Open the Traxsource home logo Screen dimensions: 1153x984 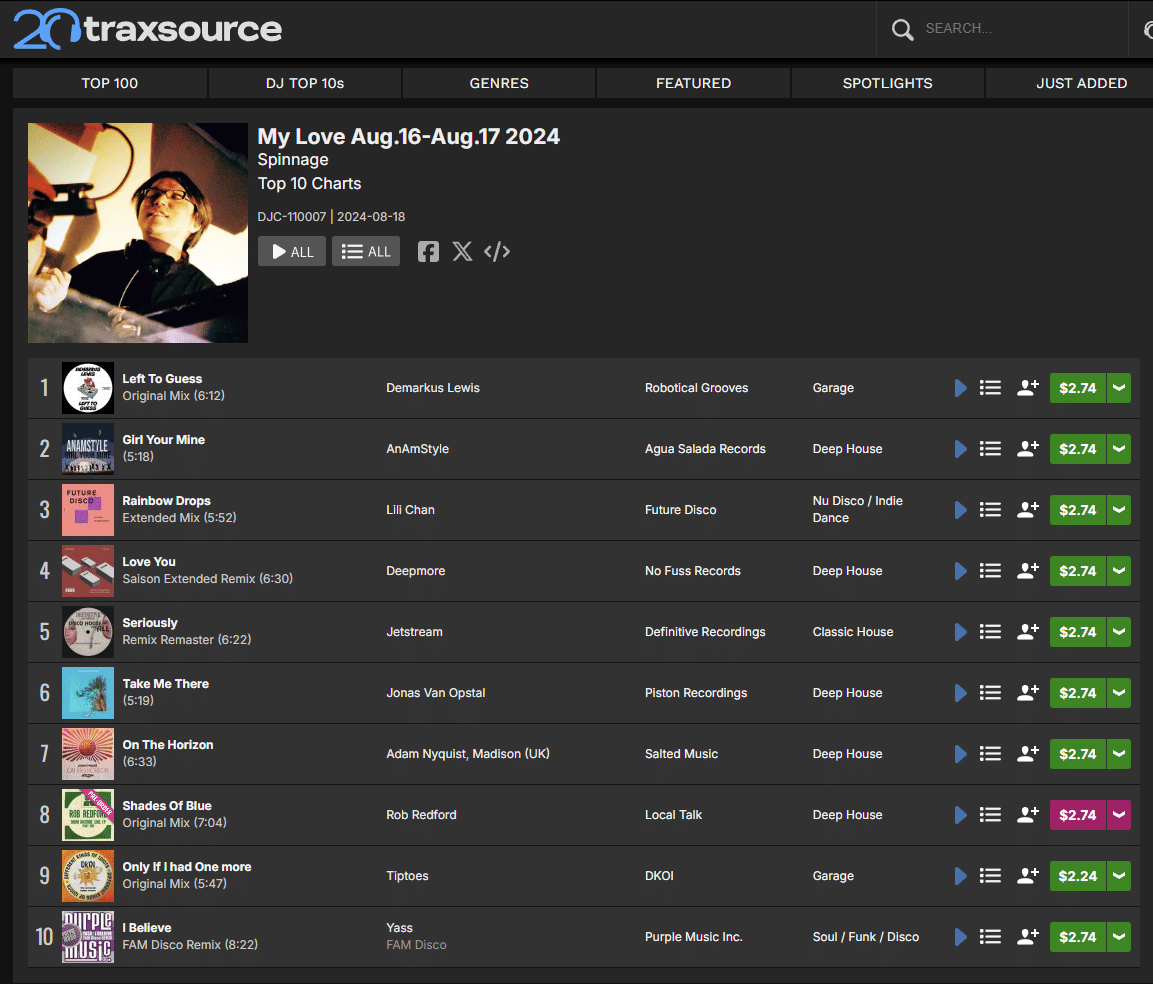point(148,29)
